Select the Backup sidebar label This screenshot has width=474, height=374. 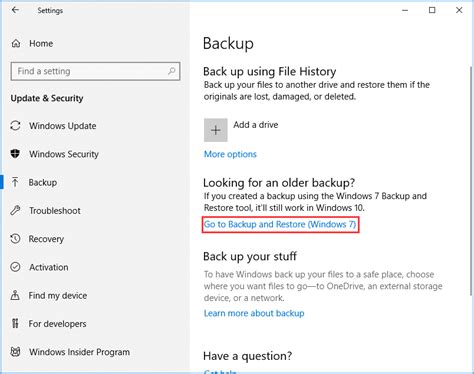coord(43,182)
